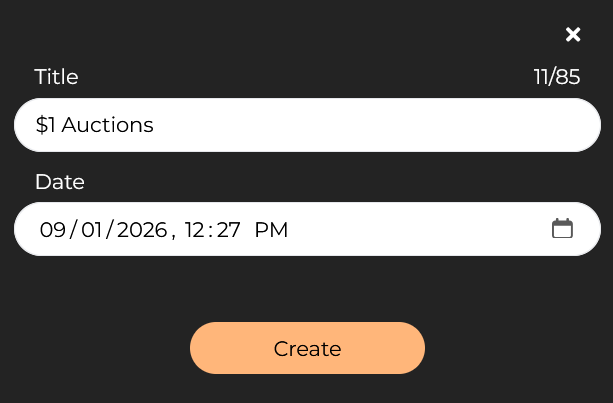The image size is (613, 403).
Task: Close the dialog with the X icon
Action: click(x=573, y=34)
